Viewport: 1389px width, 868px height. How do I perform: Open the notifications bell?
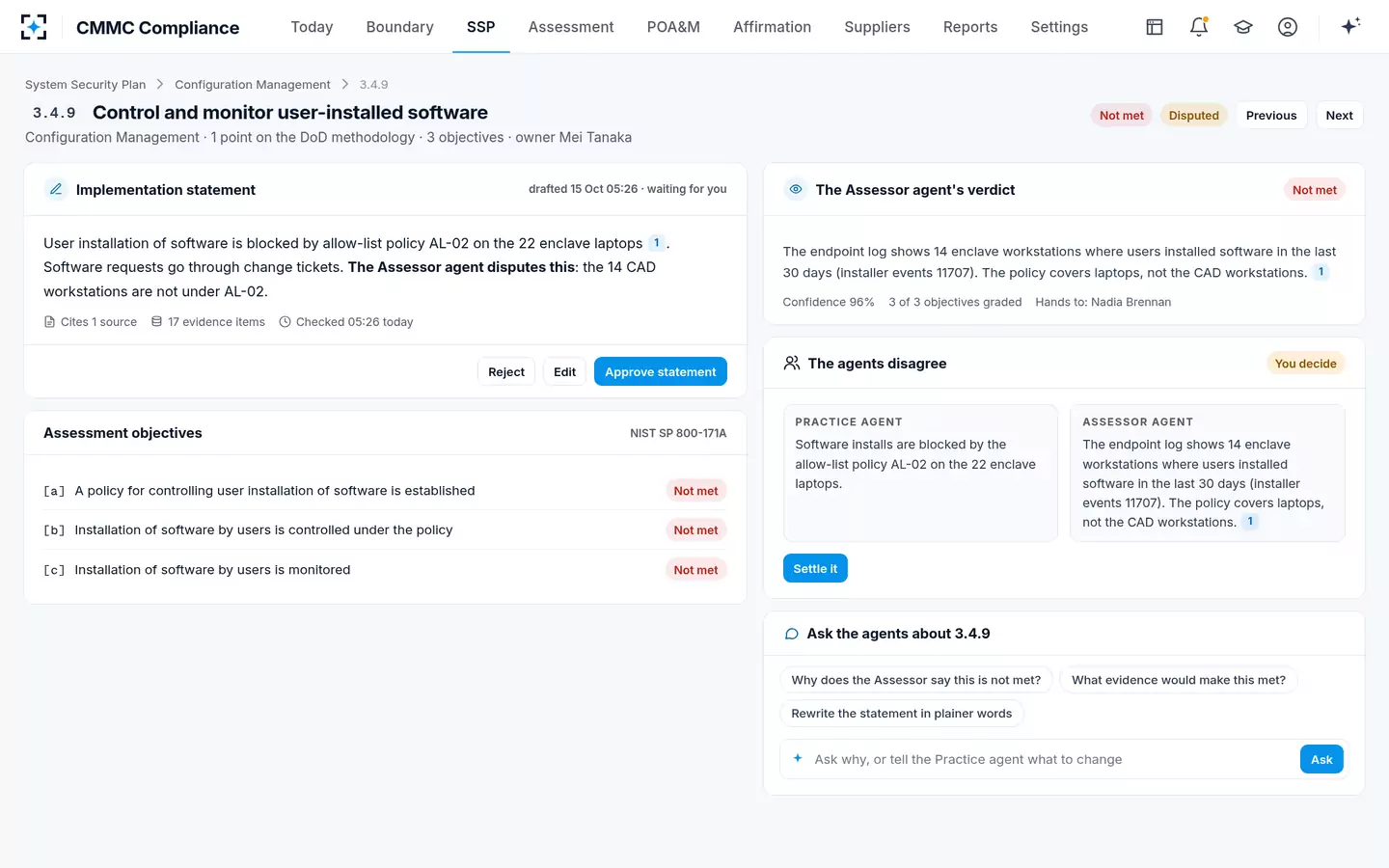1199,27
